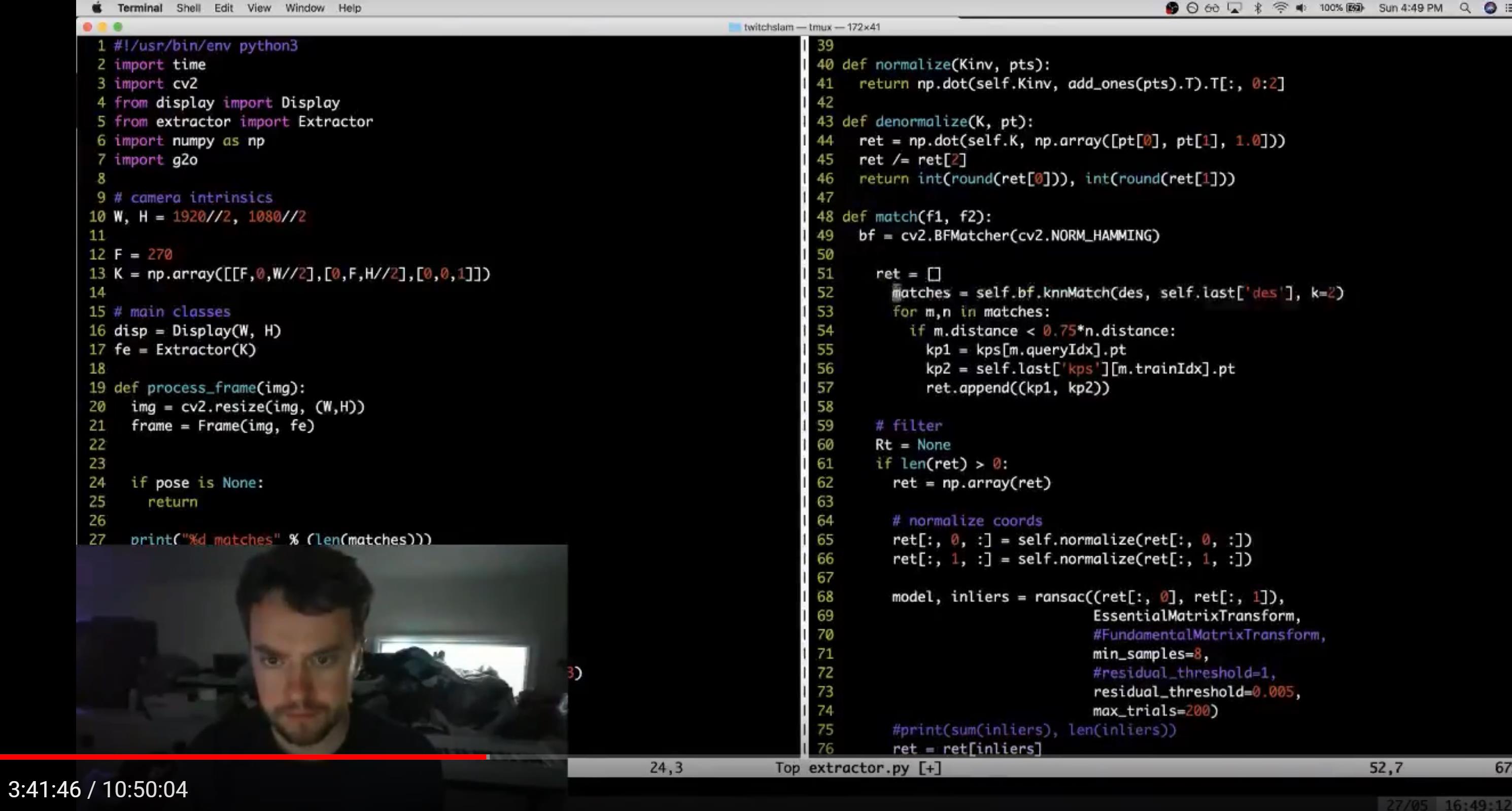Image resolution: width=1512 pixels, height=811 pixels.
Task: Open the volume control in menu bar
Action: (1301, 8)
